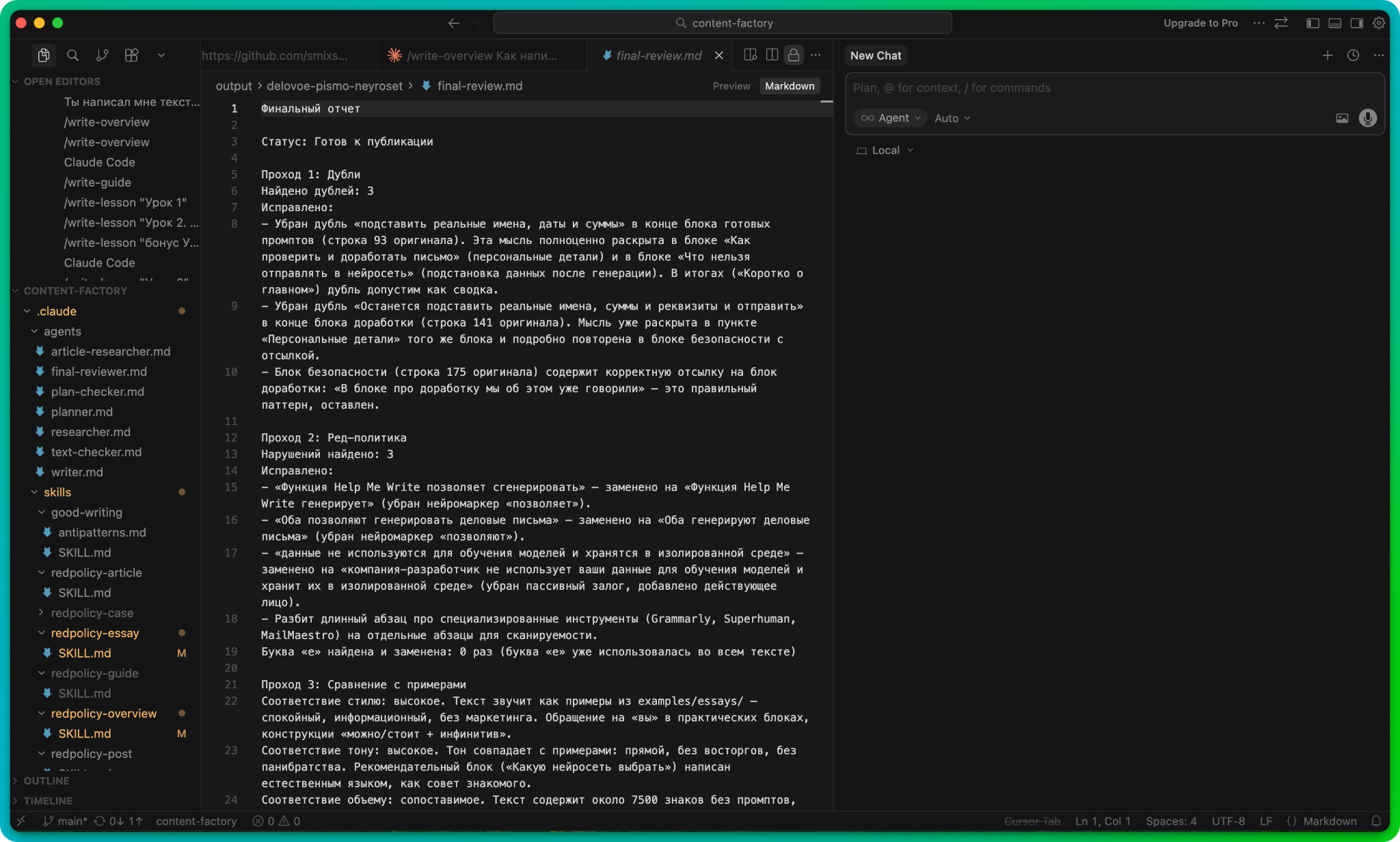
Task: Click the attach image icon in chat
Action: pos(1342,118)
